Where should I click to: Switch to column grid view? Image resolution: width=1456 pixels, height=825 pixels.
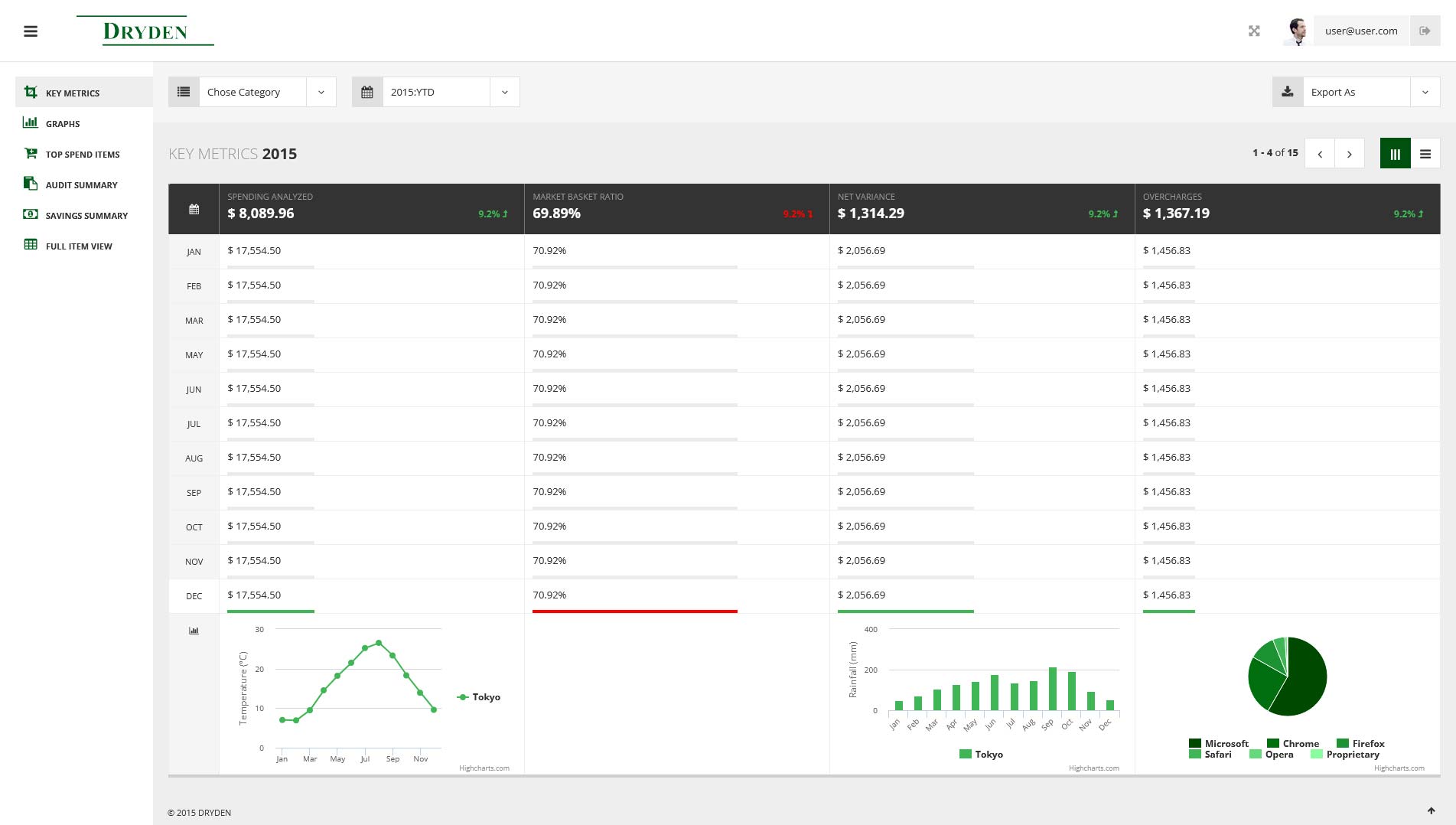(x=1395, y=154)
